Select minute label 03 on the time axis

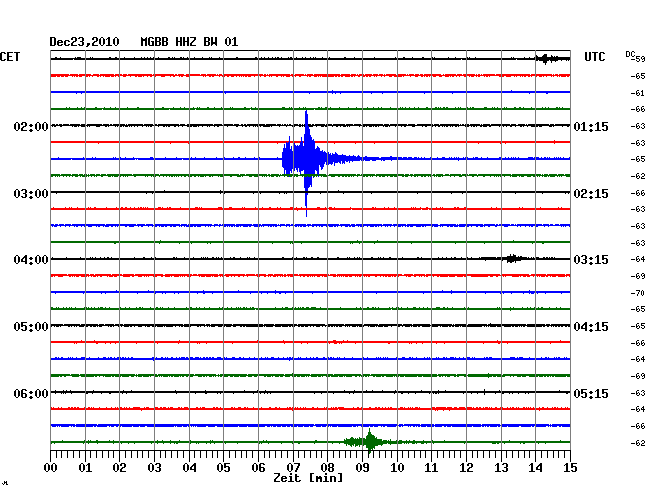(x=154, y=467)
